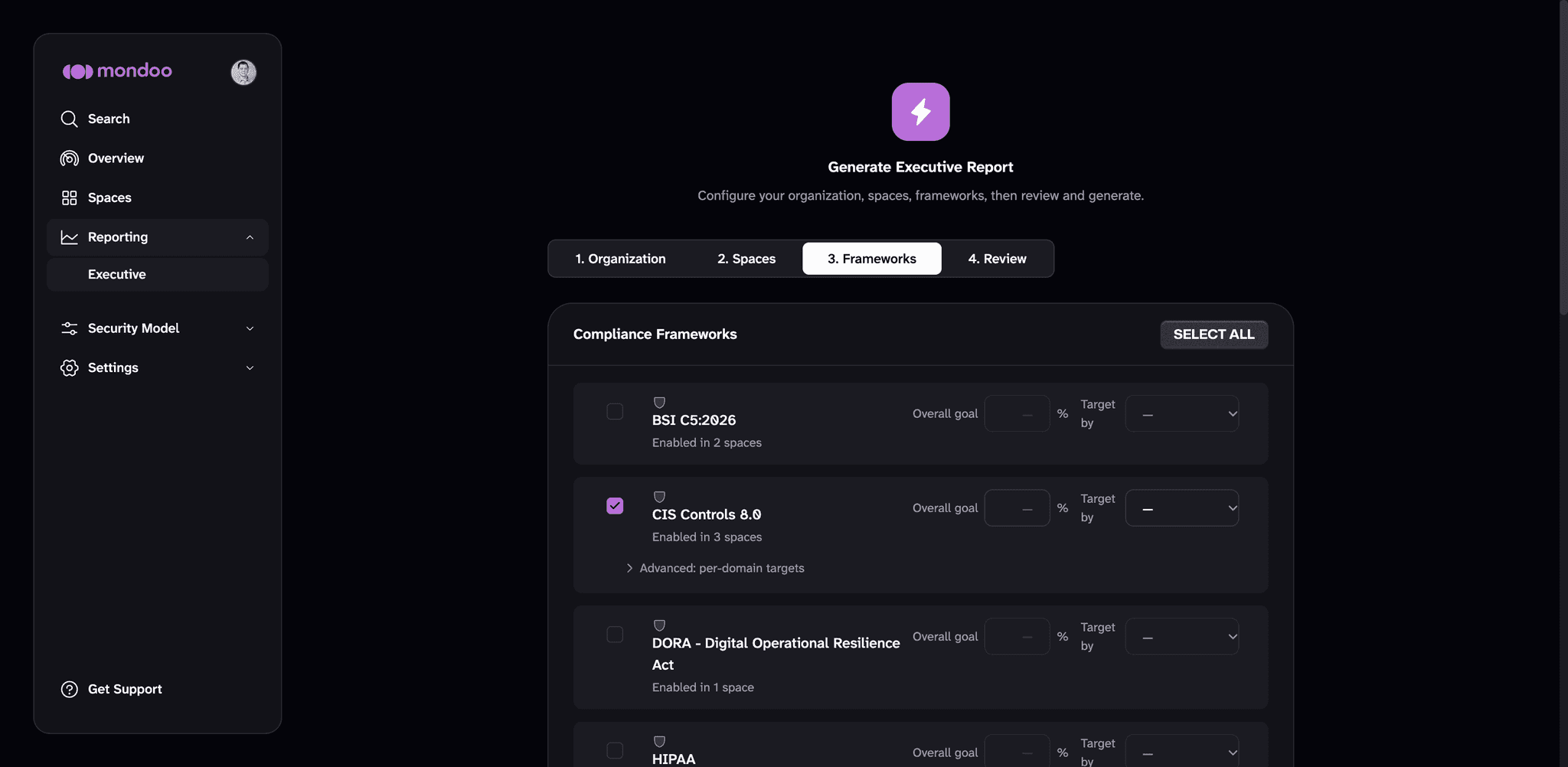Open Target by dropdown for DORA

click(x=1182, y=637)
